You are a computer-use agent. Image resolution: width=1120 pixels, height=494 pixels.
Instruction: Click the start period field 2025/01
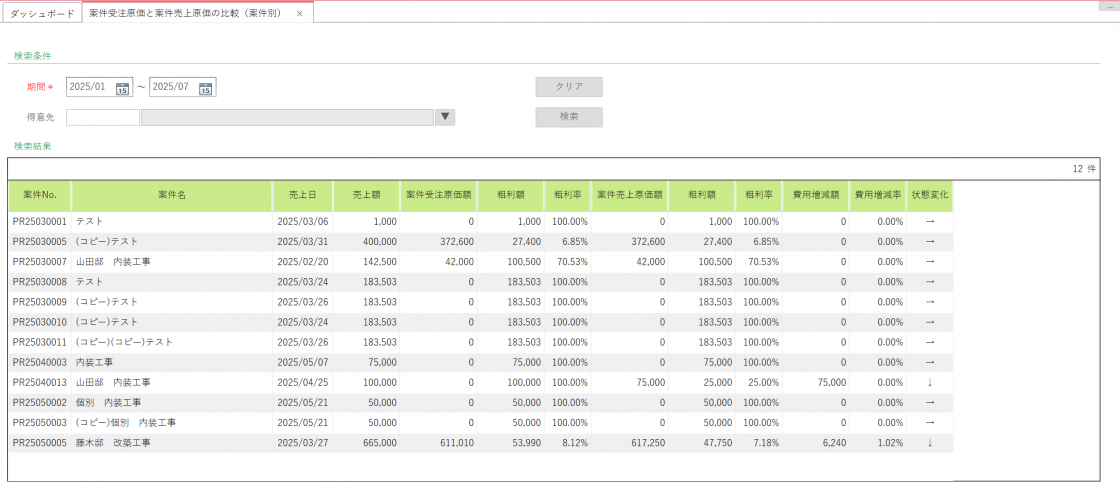point(90,88)
